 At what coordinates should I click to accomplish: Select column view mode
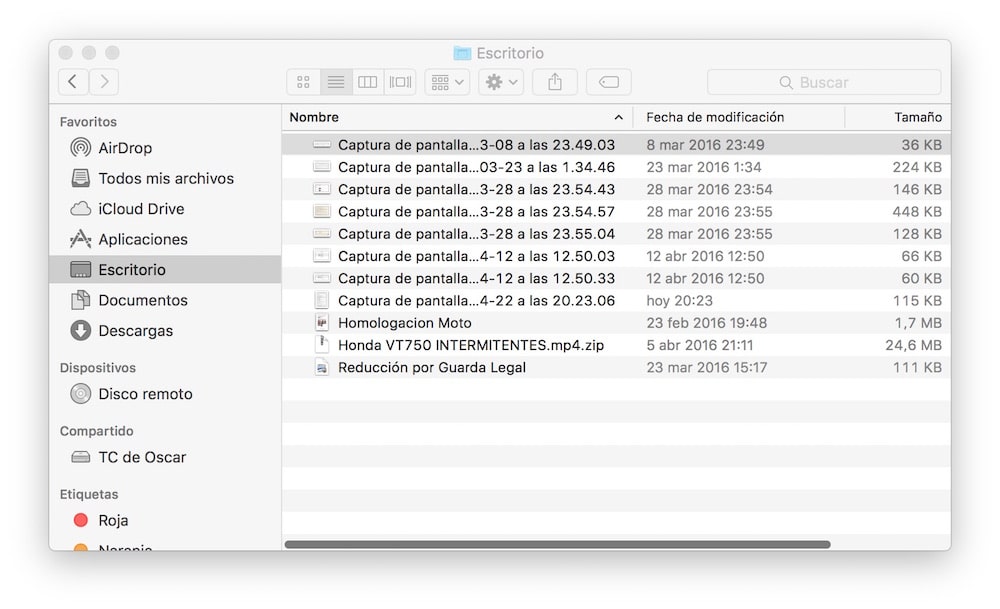(x=368, y=82)
